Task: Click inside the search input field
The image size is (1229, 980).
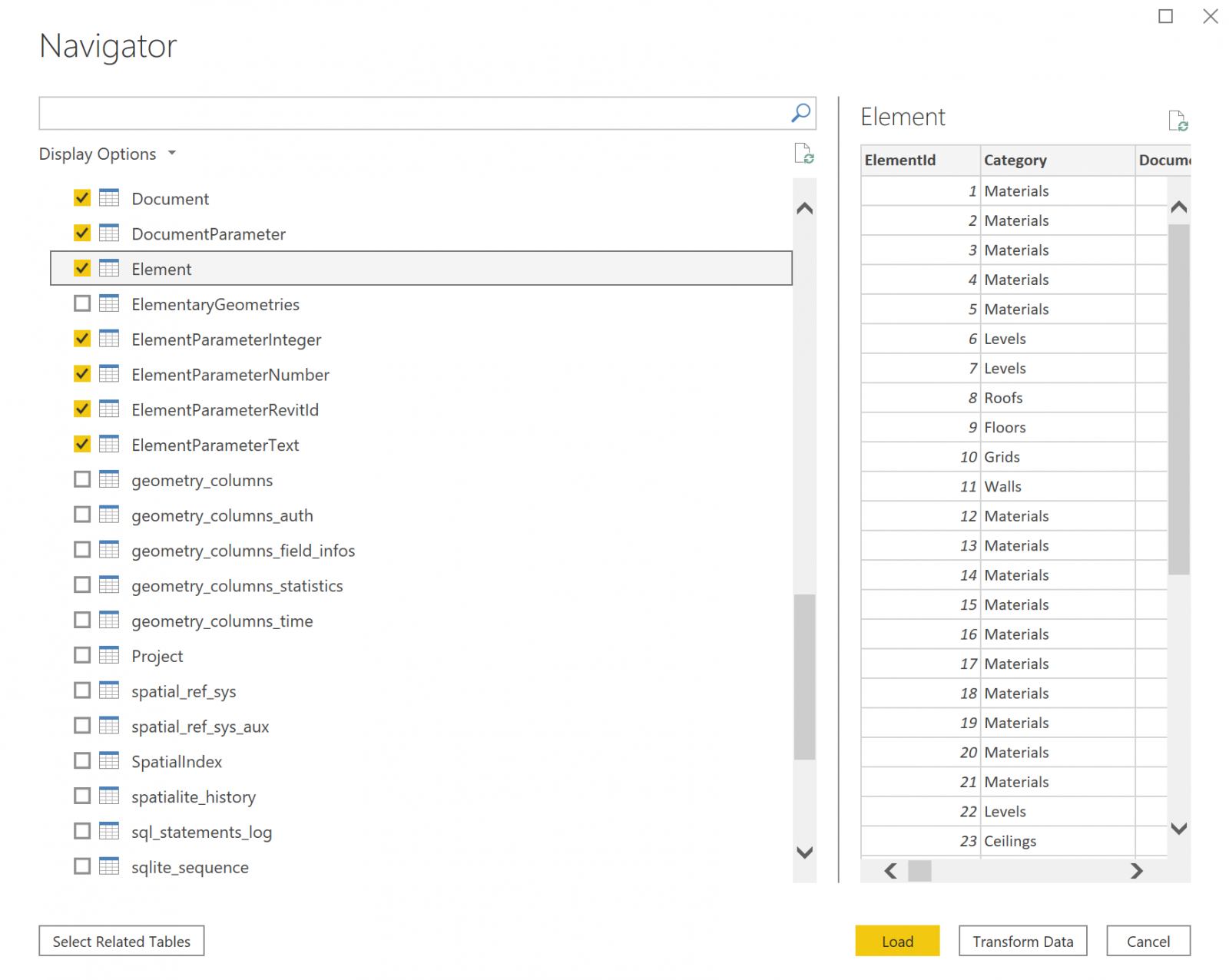Action: (x=384, y=112)
